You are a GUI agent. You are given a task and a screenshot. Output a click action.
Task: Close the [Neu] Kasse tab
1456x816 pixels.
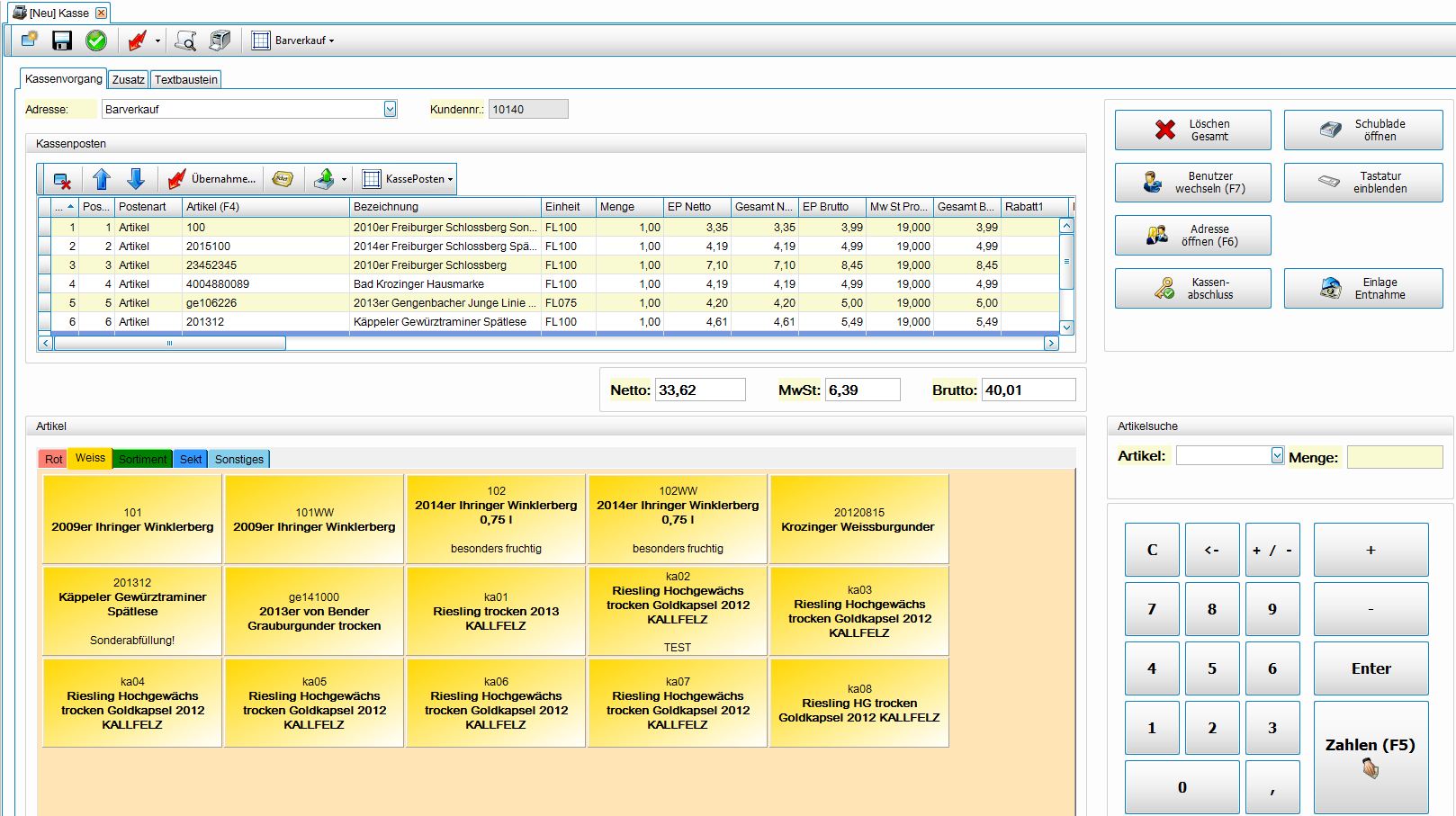[x=101, y=13]
